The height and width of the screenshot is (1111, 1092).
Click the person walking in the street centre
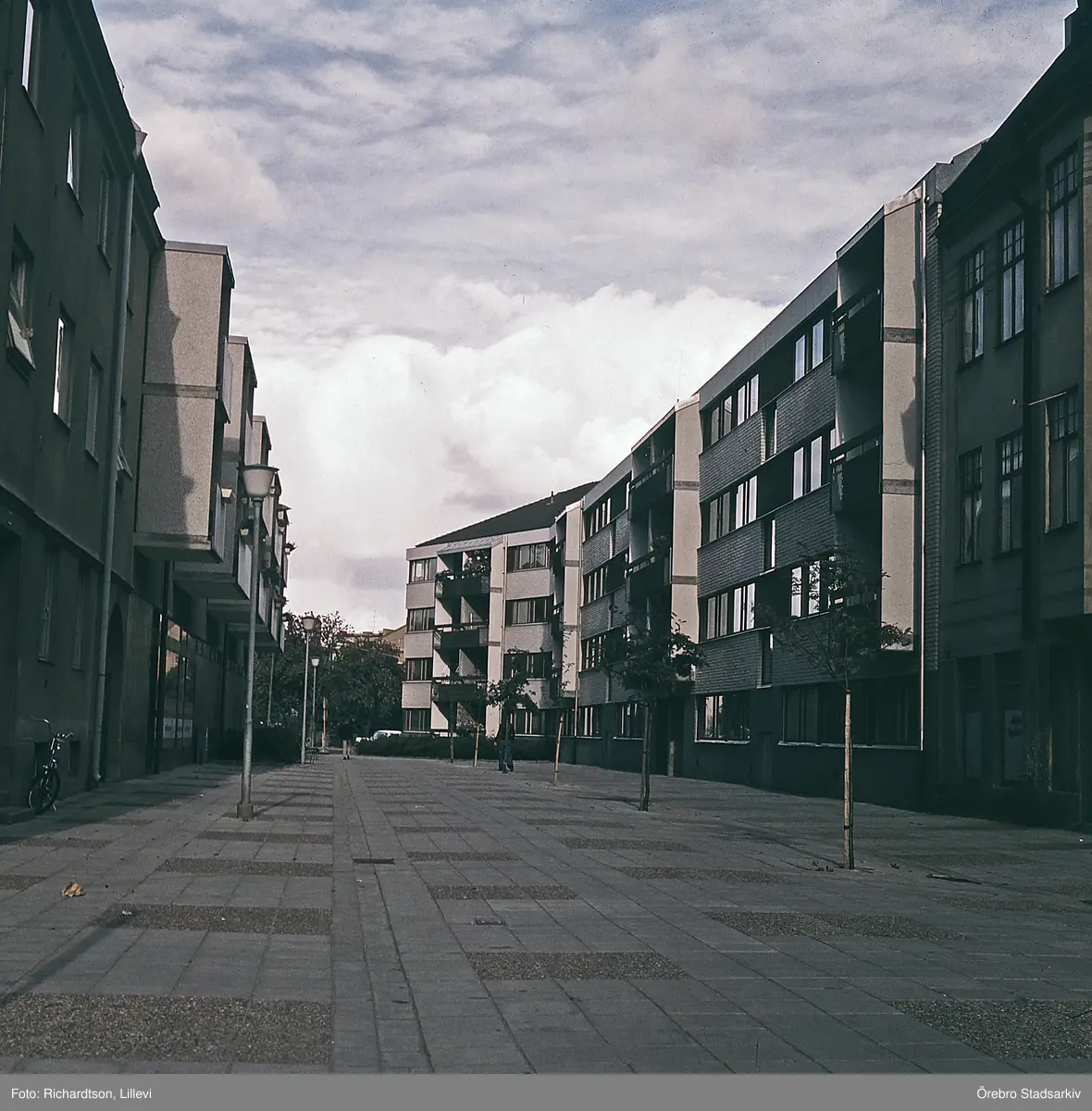tap(504, 746)
